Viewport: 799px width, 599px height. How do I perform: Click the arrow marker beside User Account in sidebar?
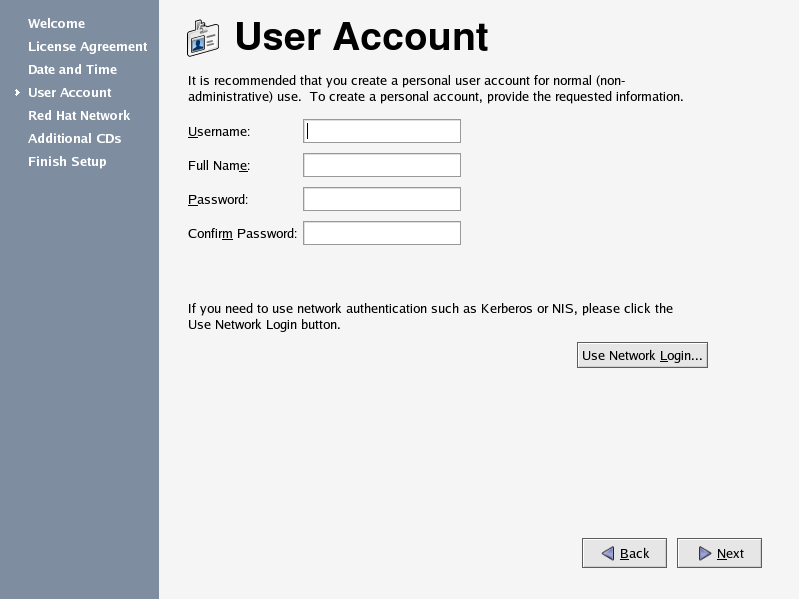coord(17,93)
